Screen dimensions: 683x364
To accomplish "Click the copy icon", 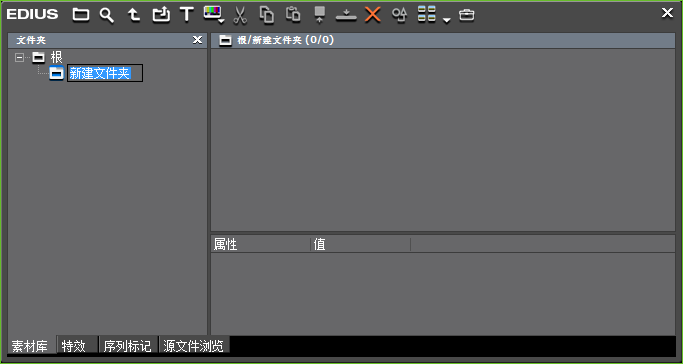I will 267,14.
